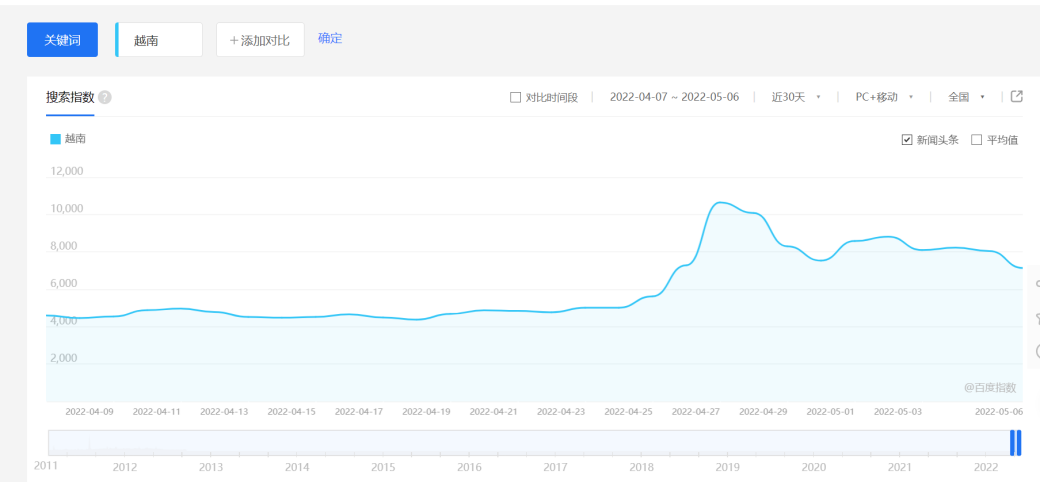Image resolution: width=1040 pixels, height=482 pixels.
Task: Enable the 对比时间段 checkbox
Action: tap(516, 98)
